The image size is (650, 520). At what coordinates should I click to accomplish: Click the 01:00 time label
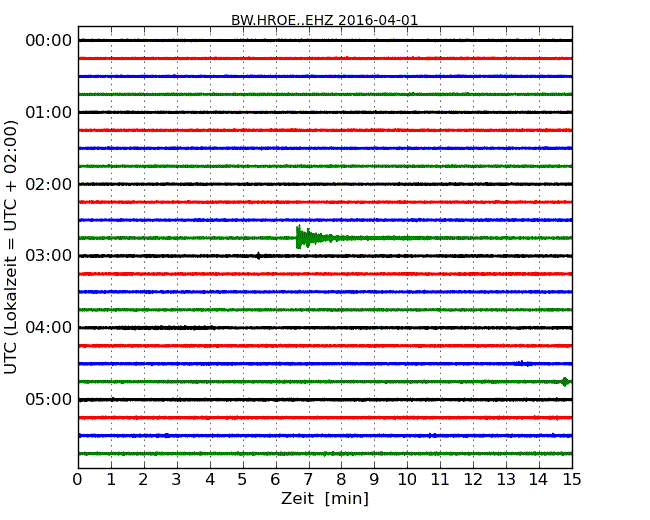coord(49,112)
